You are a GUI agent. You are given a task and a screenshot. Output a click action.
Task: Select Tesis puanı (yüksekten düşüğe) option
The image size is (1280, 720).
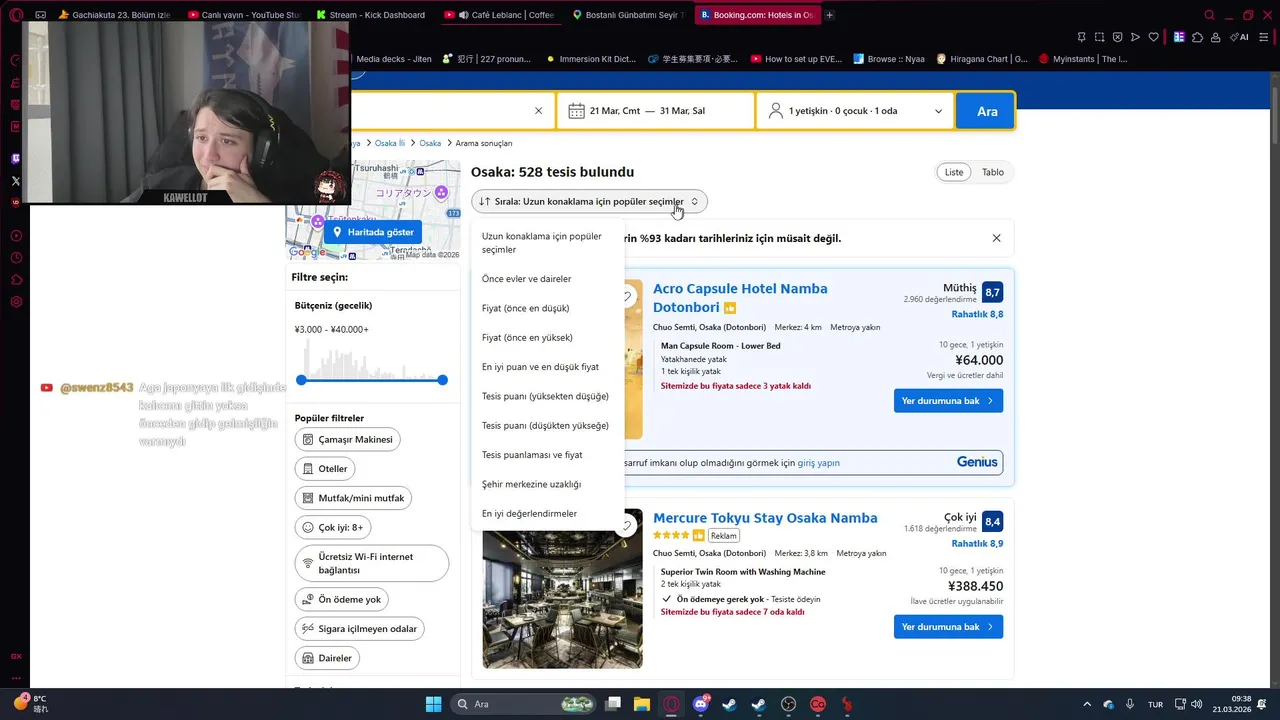point(548,396)
